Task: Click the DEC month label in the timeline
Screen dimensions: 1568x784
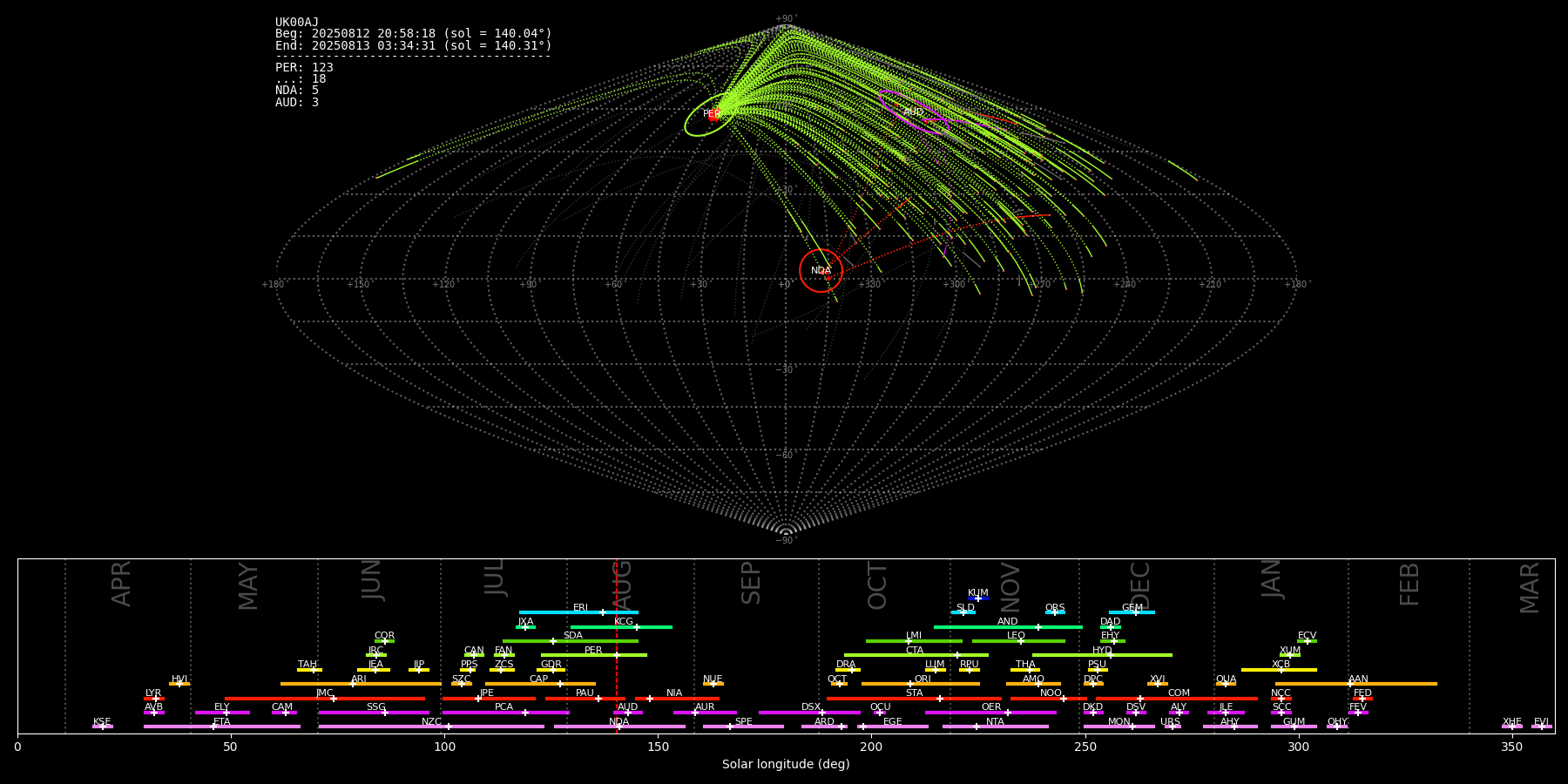Action: (x=1140, y=586)
